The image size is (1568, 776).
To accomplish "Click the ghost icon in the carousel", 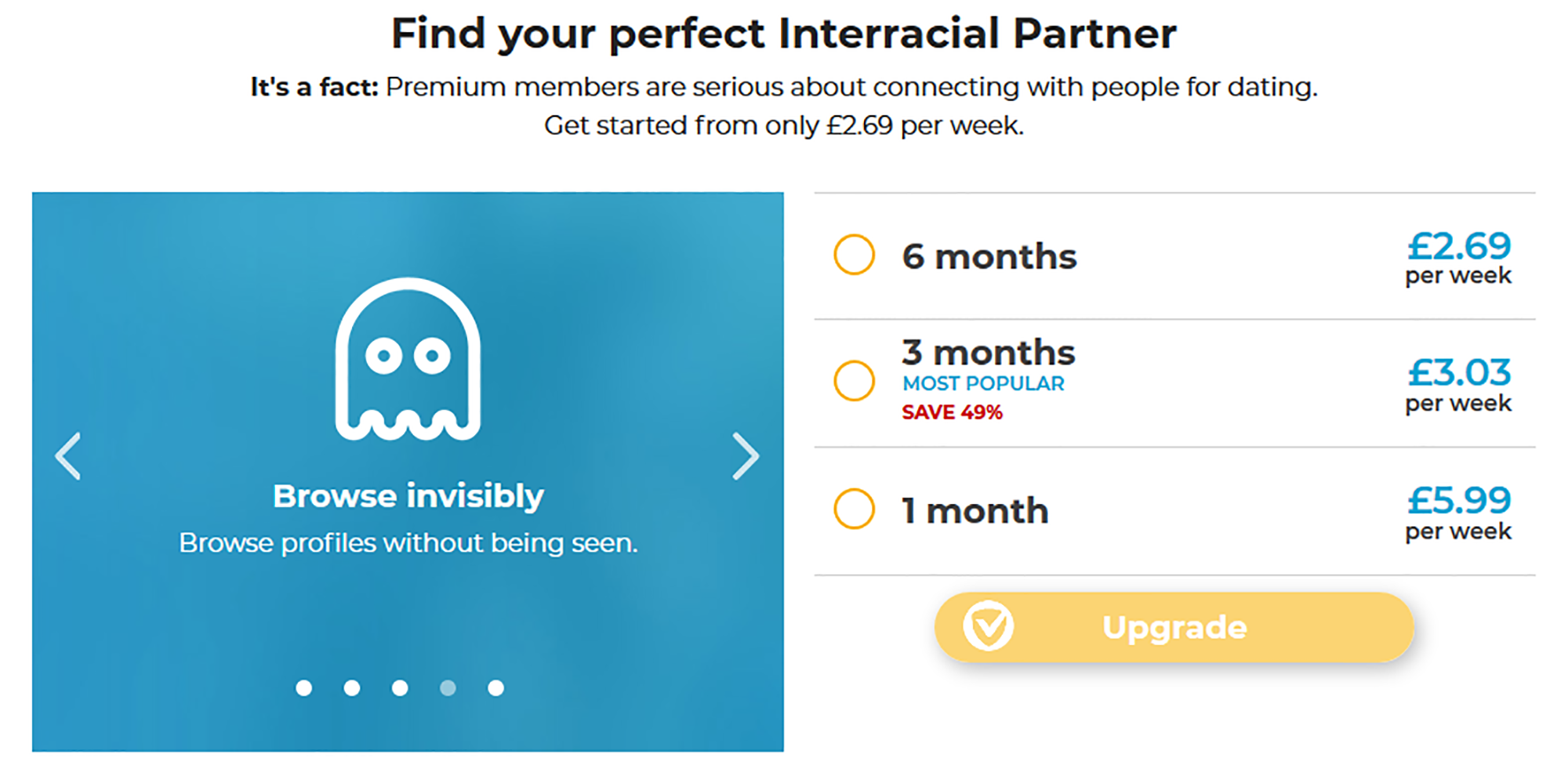I will 408,359.
